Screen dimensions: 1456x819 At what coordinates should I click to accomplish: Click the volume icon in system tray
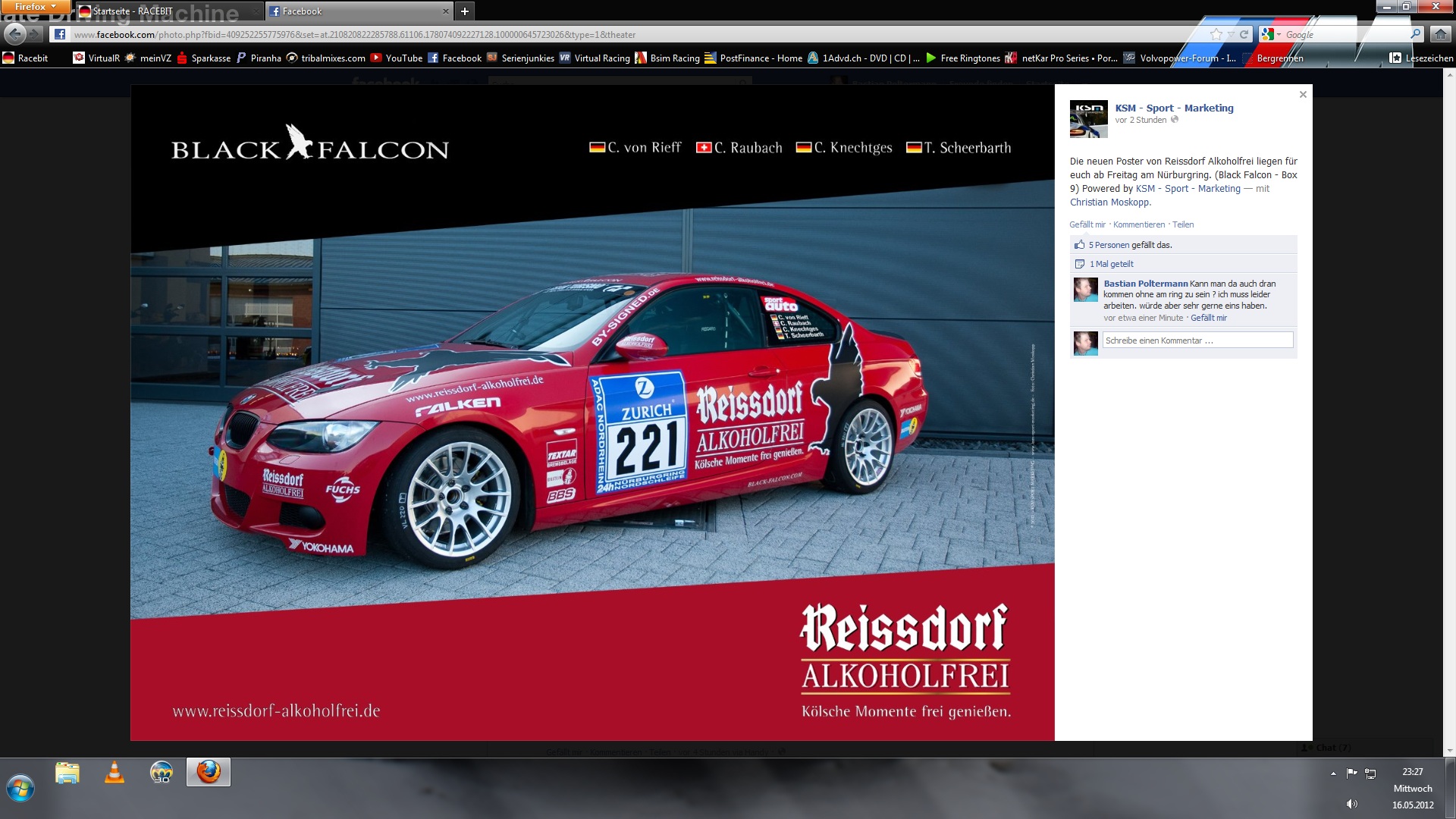tap(1351, 804)
